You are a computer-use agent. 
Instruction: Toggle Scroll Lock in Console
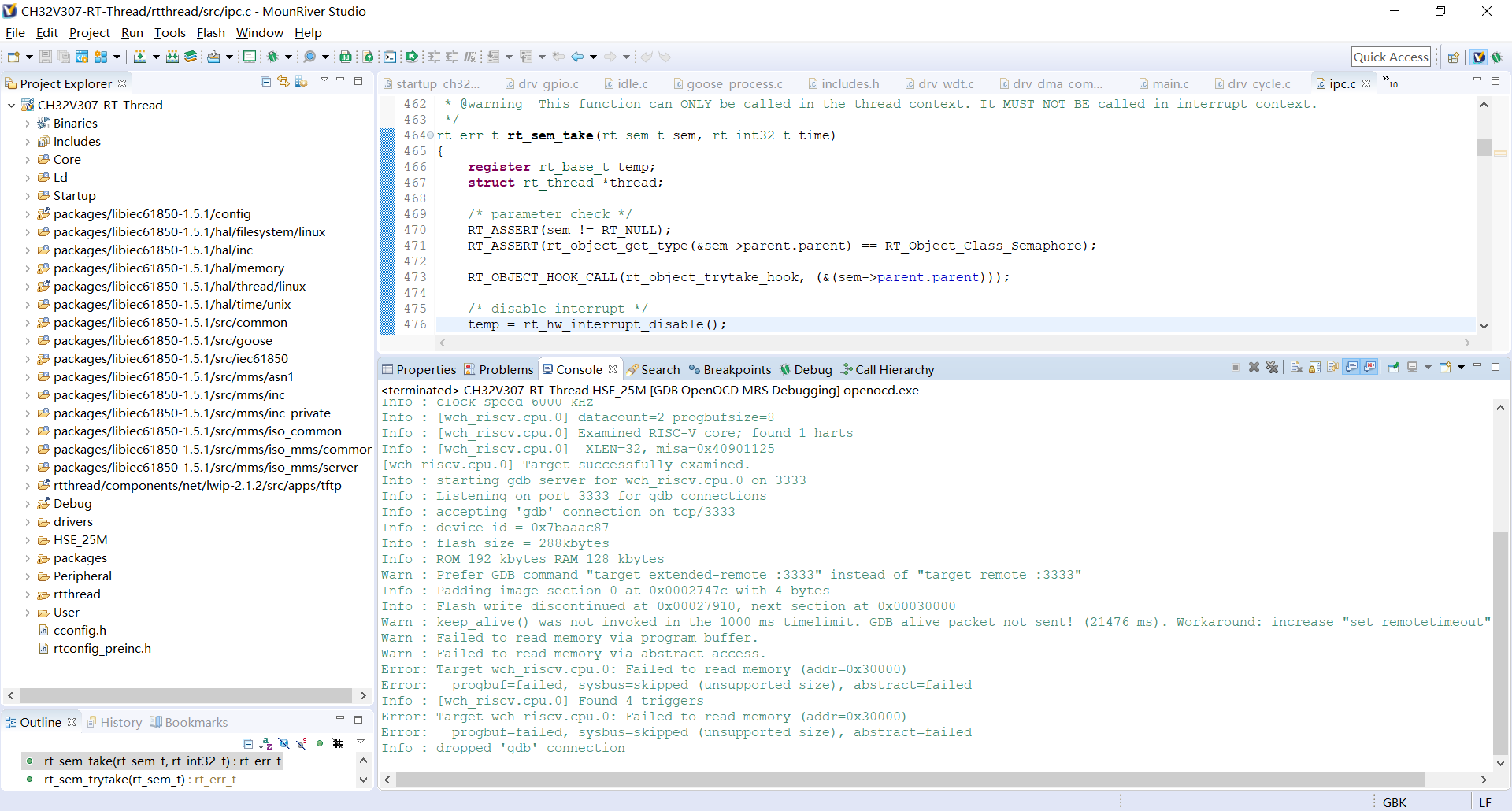(1314, 368)
